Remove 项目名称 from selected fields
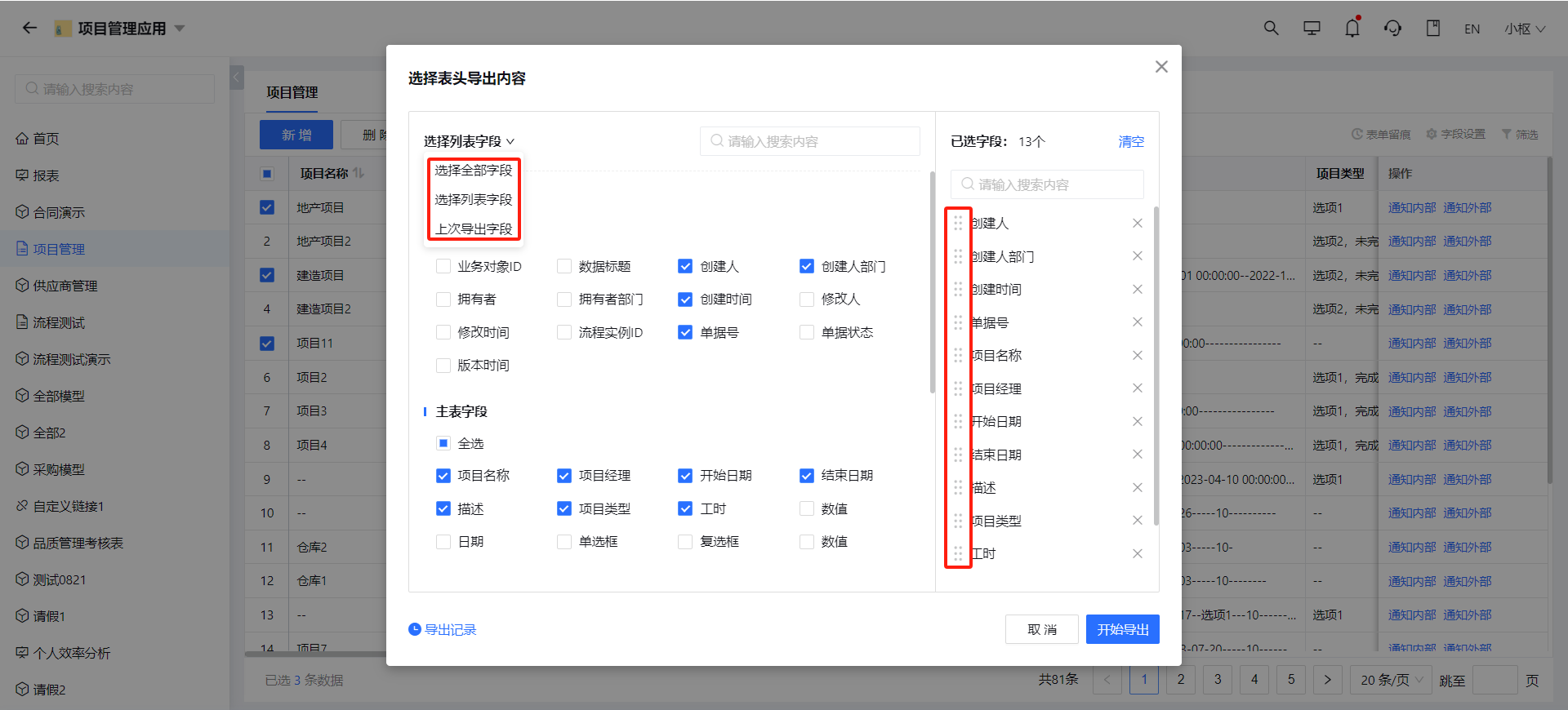Screen dimensions: 1568x710 click(1137, 355)
